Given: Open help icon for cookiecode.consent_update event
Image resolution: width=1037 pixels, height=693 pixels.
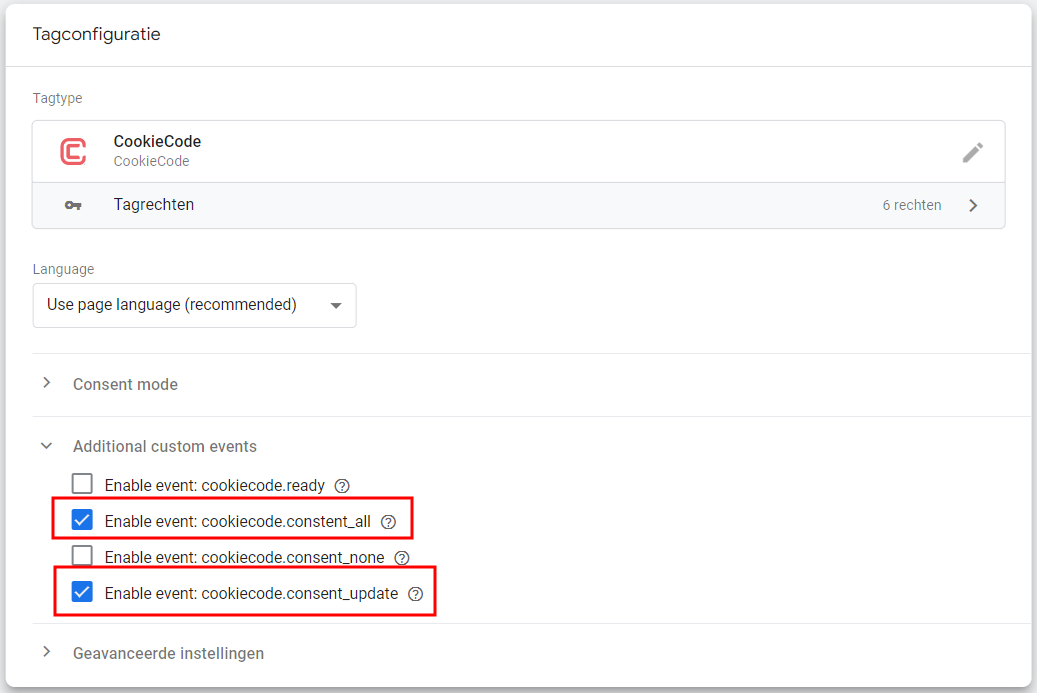Looking at the screenshot, I should [x=415, y=594].
